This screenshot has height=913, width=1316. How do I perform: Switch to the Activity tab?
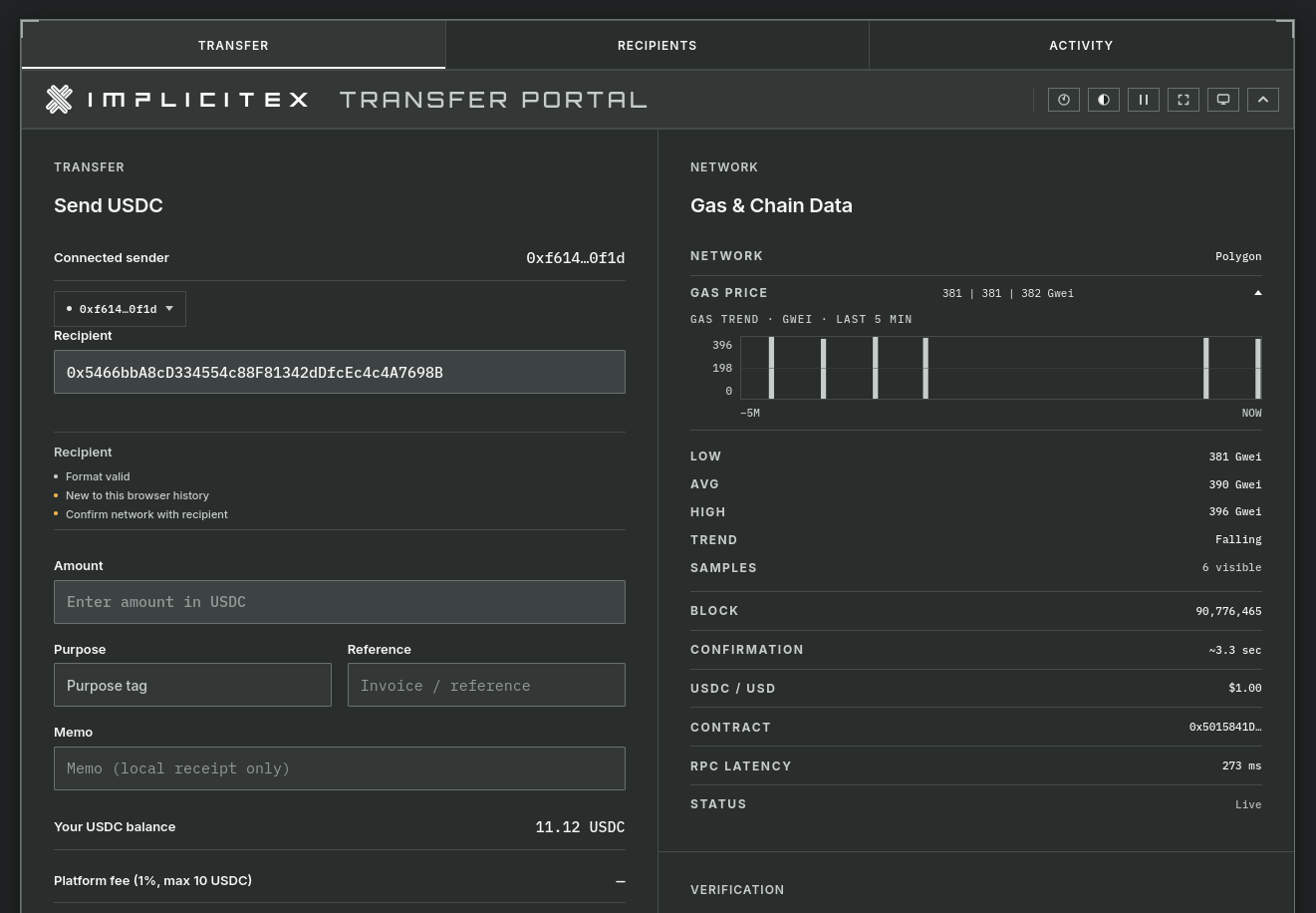tap(1081, 46)
